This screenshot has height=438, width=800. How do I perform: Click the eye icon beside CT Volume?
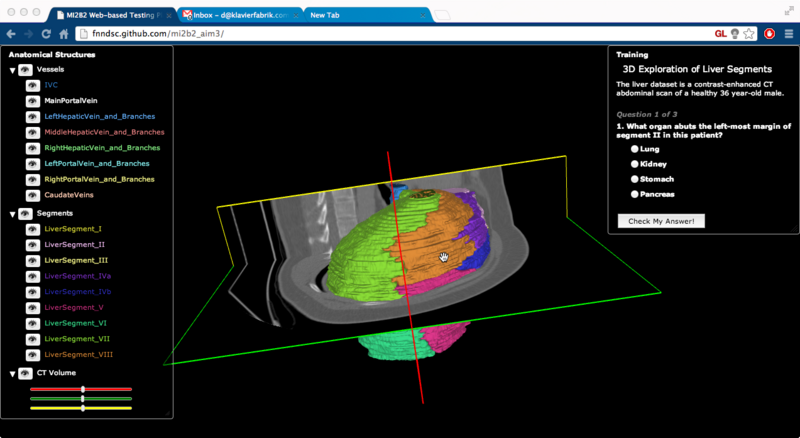click(25, 373)
